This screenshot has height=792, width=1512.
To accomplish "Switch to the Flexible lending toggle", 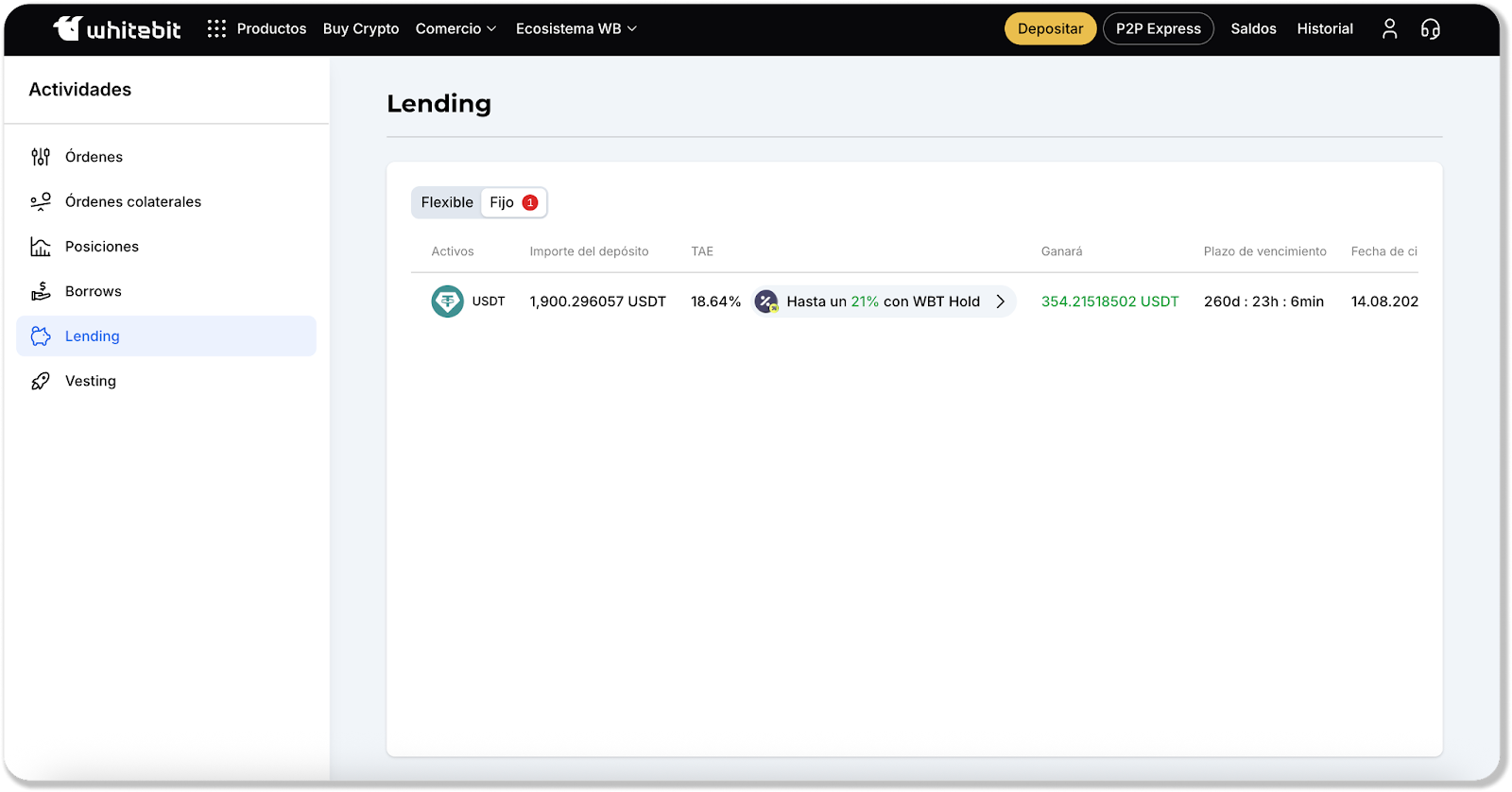I will pyautogui.click(x=447, y=202).
